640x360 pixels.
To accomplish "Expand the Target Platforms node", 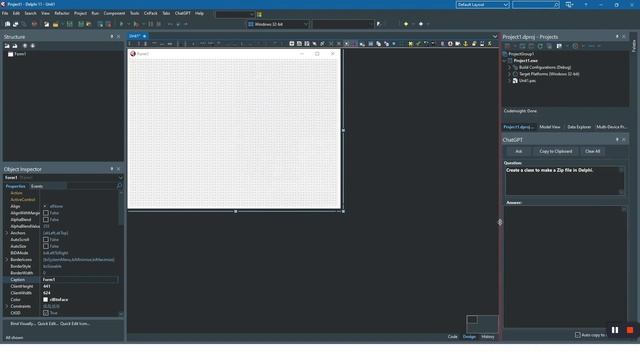I will pos(509,74).
